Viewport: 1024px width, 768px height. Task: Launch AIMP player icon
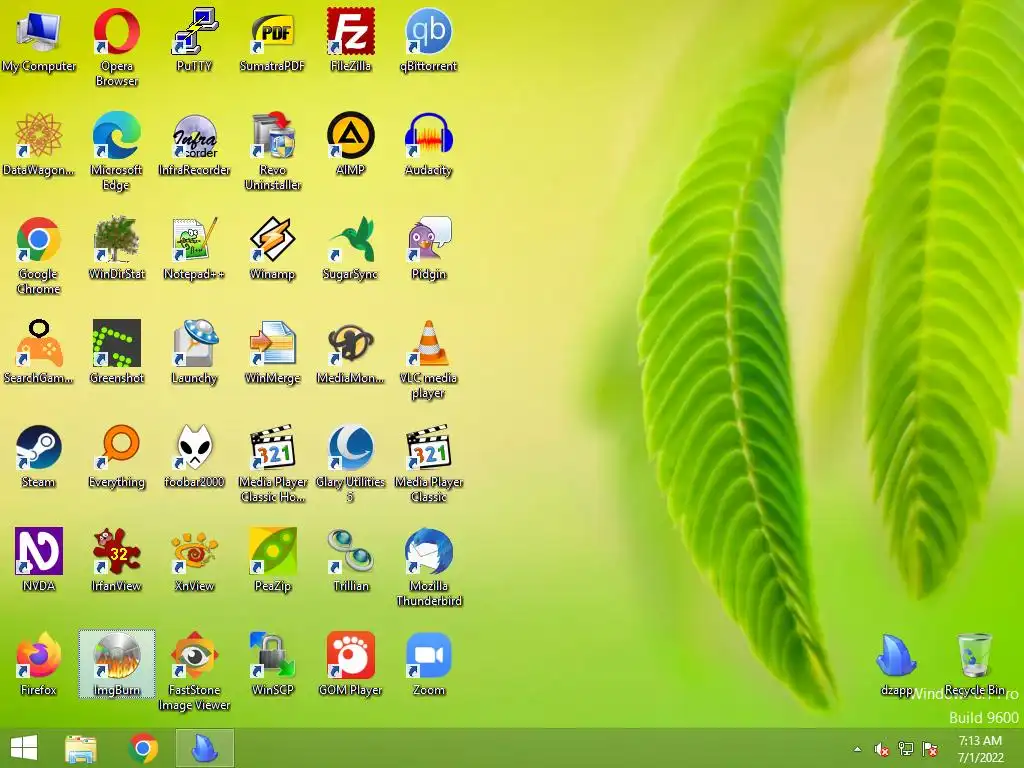click(x=351, y=144)
